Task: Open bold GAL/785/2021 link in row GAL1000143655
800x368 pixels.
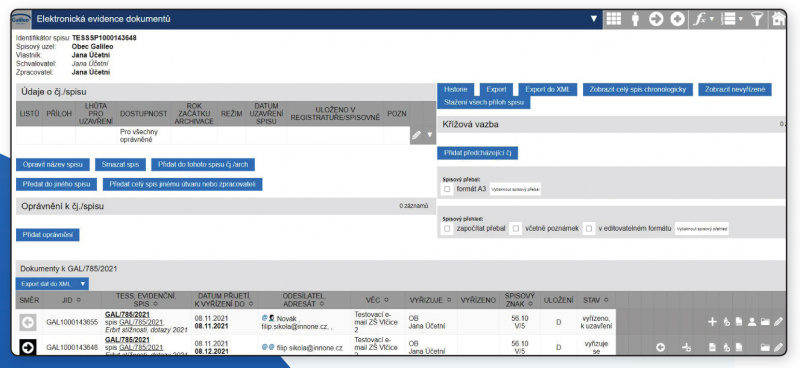Action: [x=127, y=314]
